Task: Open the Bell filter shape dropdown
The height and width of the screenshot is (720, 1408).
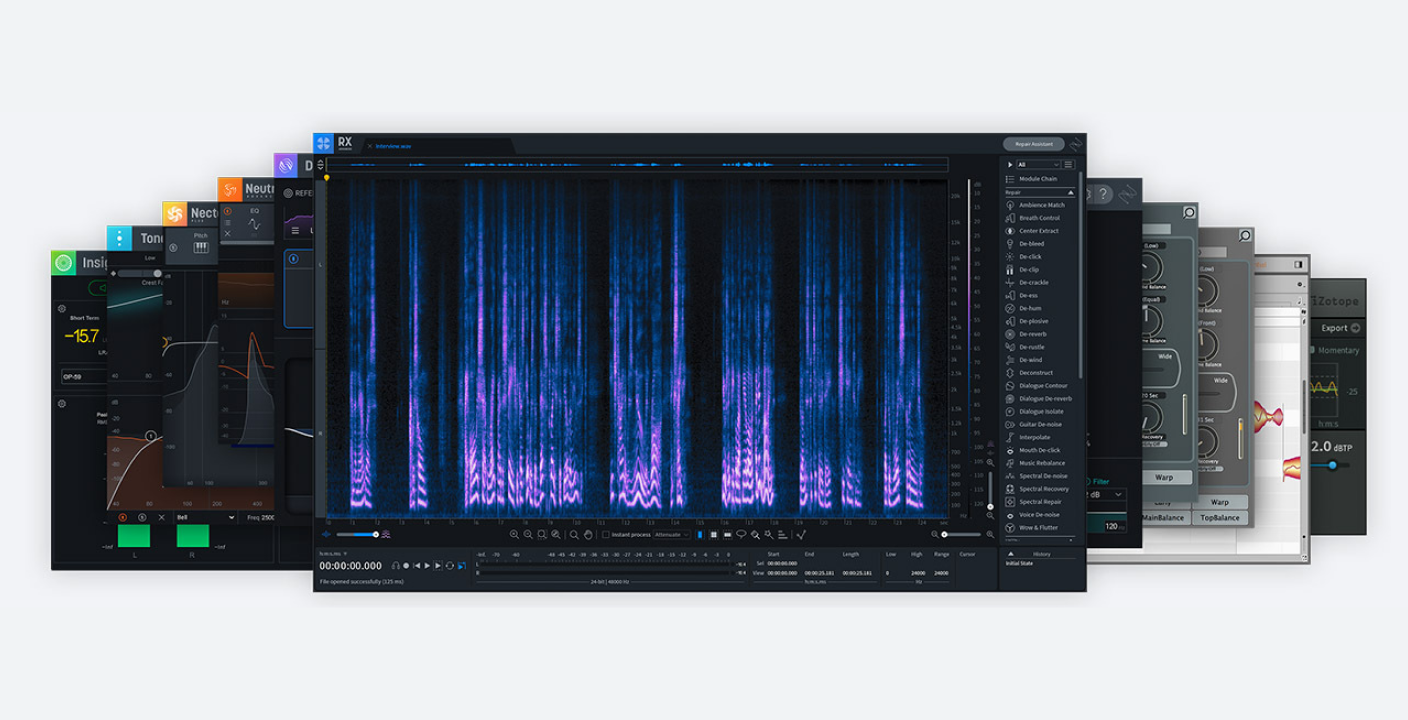Action: tap(204, 517)
